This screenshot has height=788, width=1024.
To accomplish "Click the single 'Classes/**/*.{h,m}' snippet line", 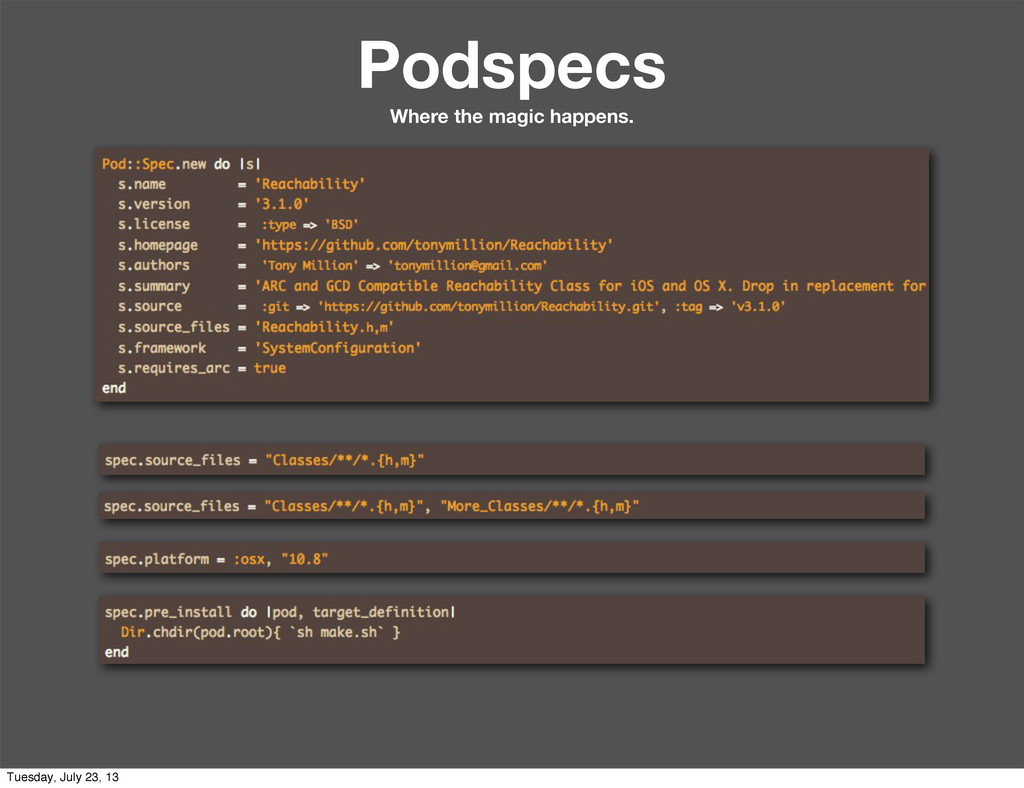I will point(264,460).
